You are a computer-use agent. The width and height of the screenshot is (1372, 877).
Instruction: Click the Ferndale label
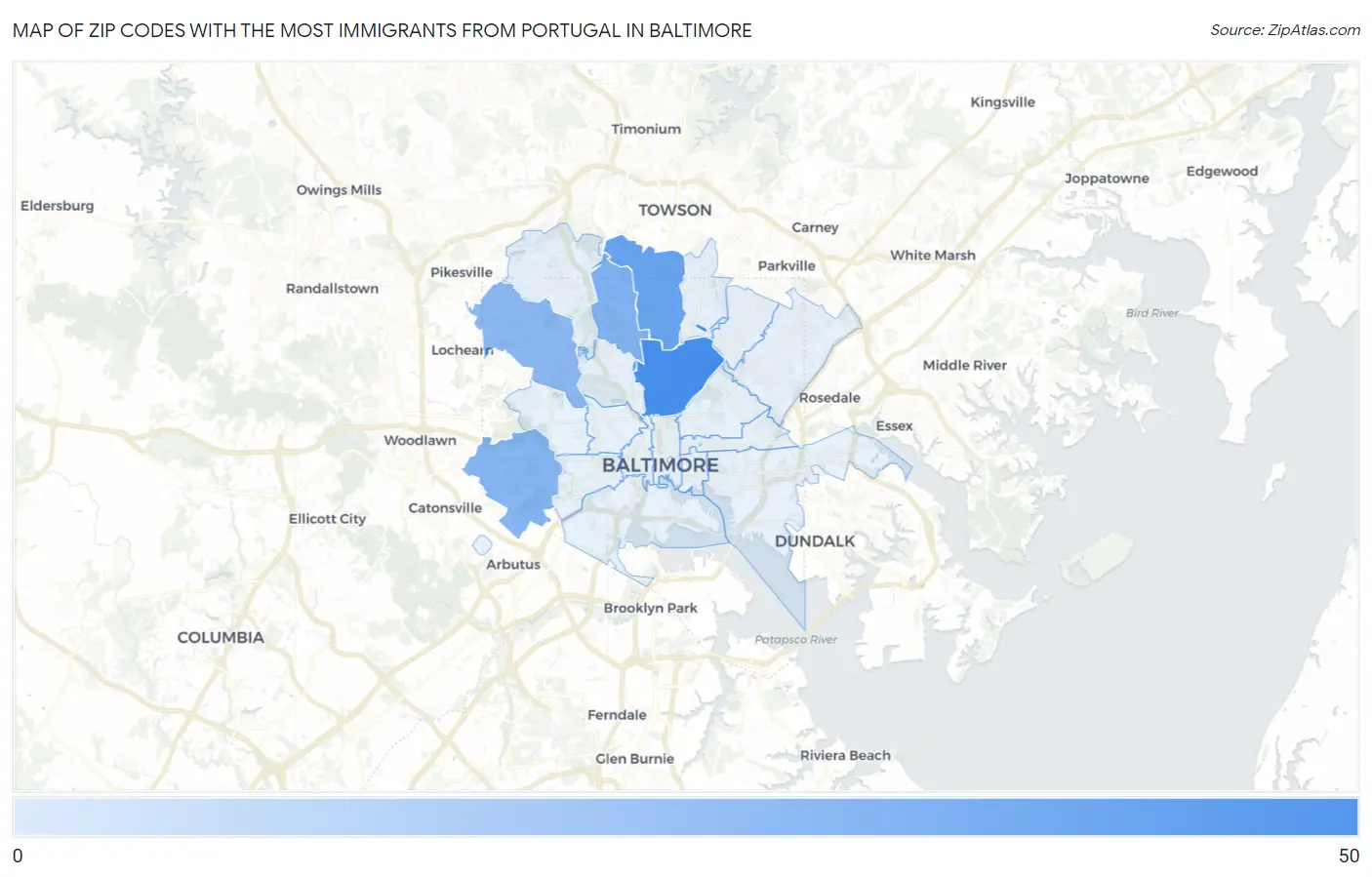coord(617,715)
